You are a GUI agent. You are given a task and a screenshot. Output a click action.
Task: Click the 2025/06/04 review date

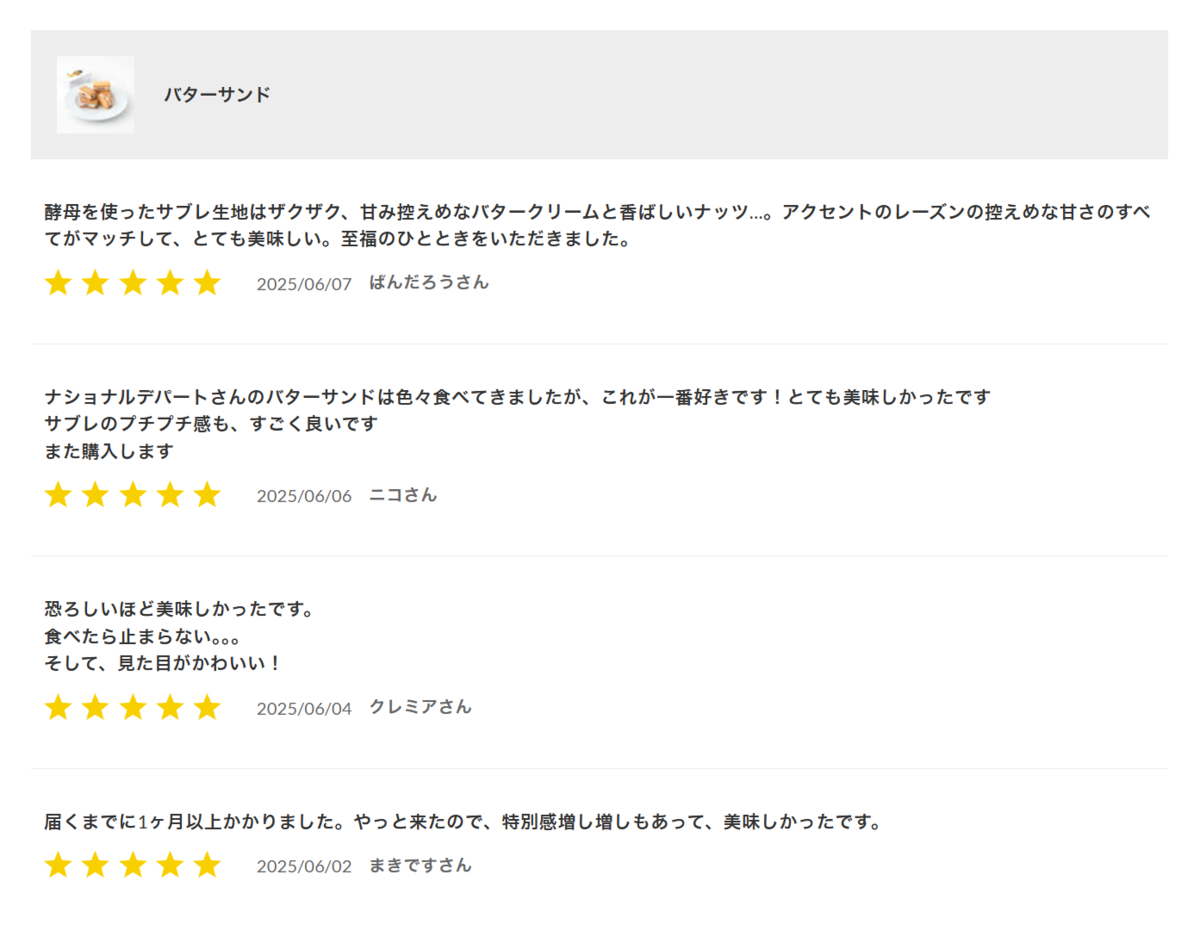click(x=304, y=709)
